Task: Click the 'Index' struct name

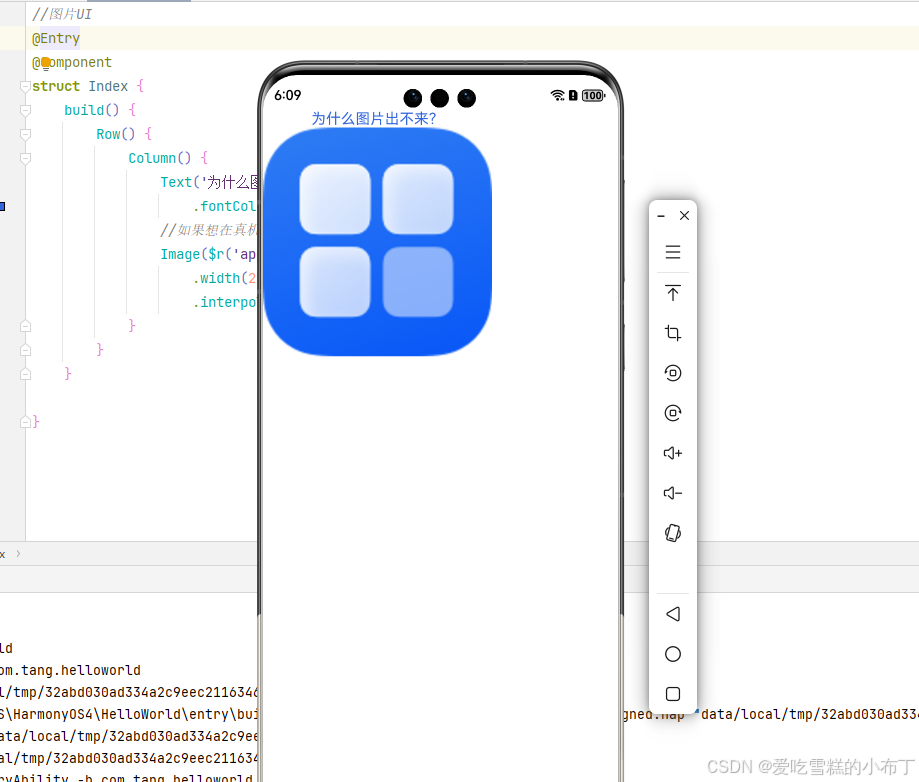Action: click(108, 86)
